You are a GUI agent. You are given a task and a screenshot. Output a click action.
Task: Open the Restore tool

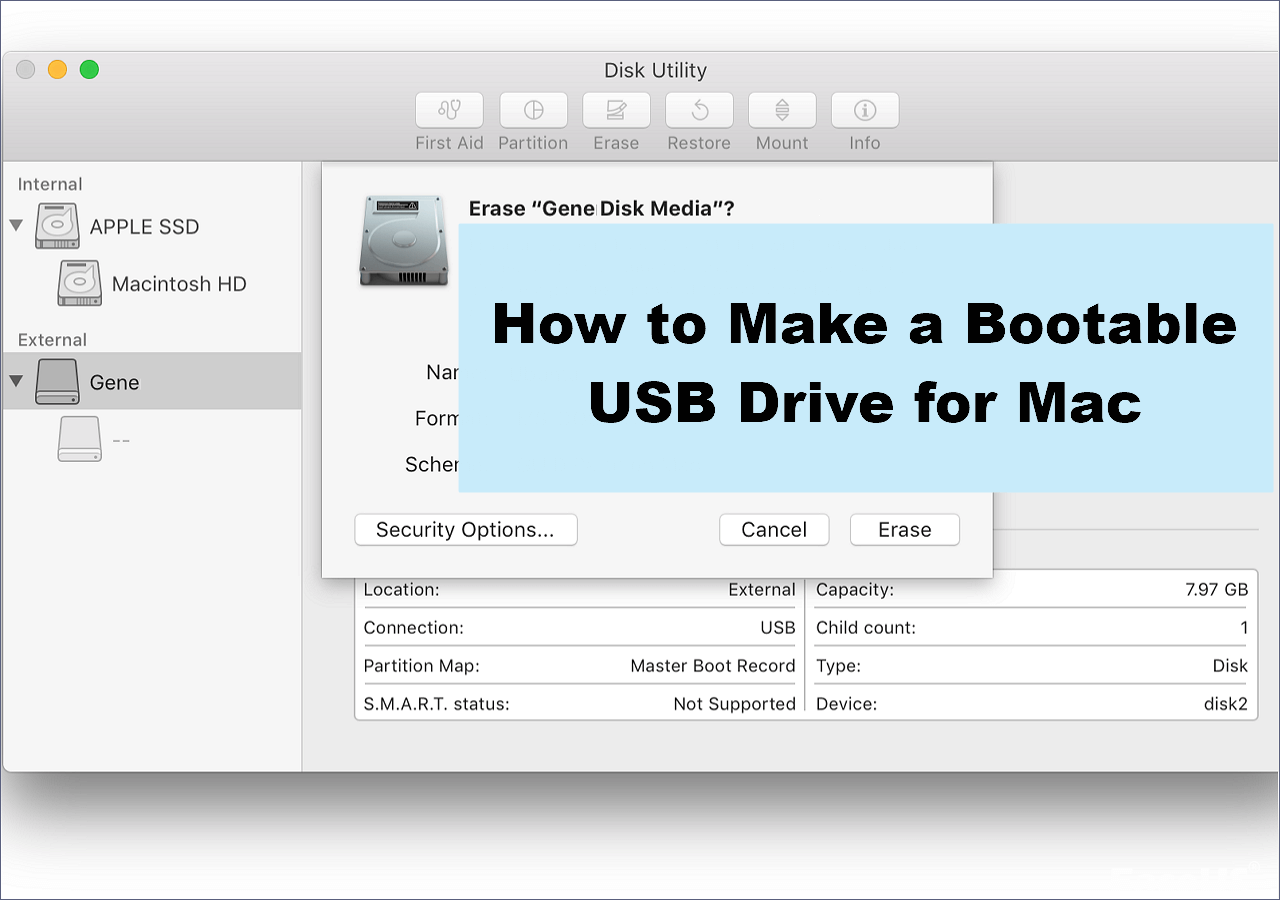(698, 110)
